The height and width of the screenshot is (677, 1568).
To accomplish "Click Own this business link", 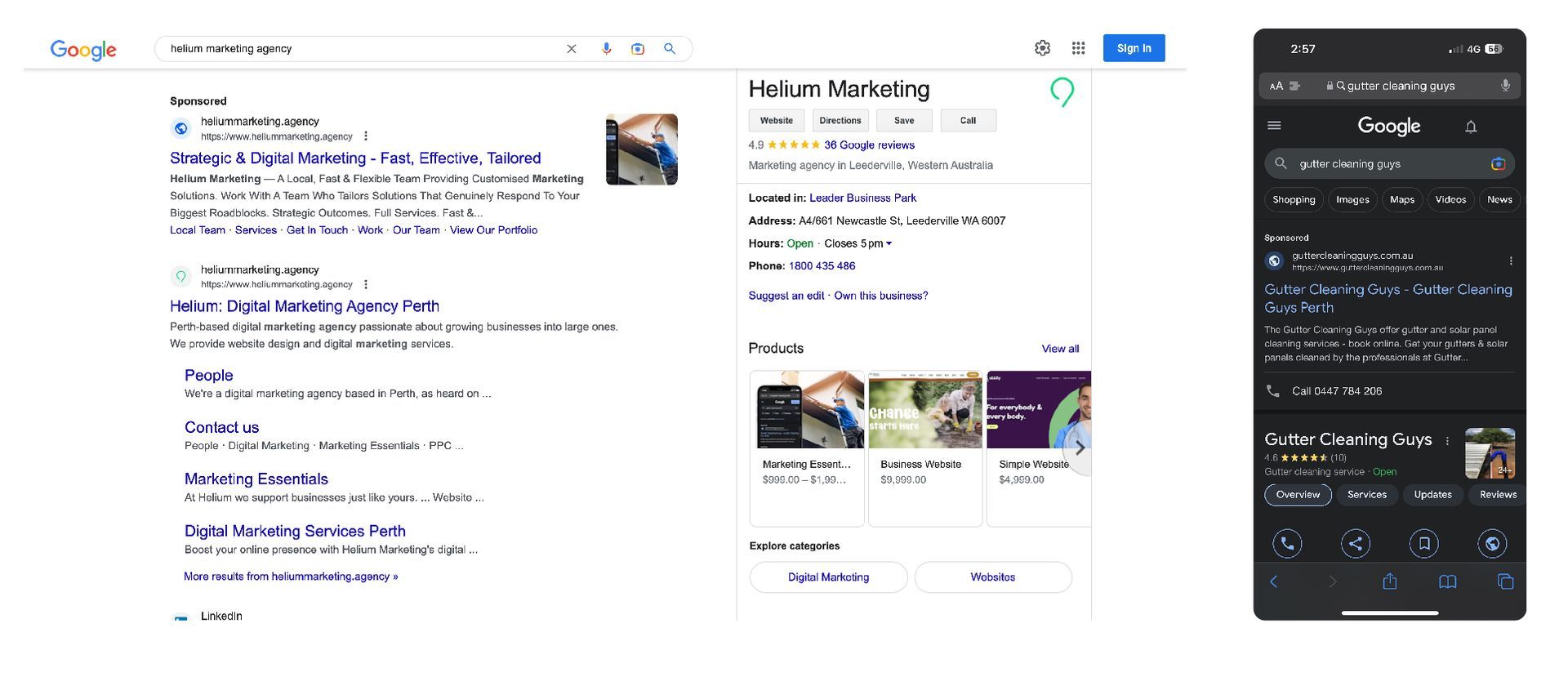I will click(x=880, y=296).
